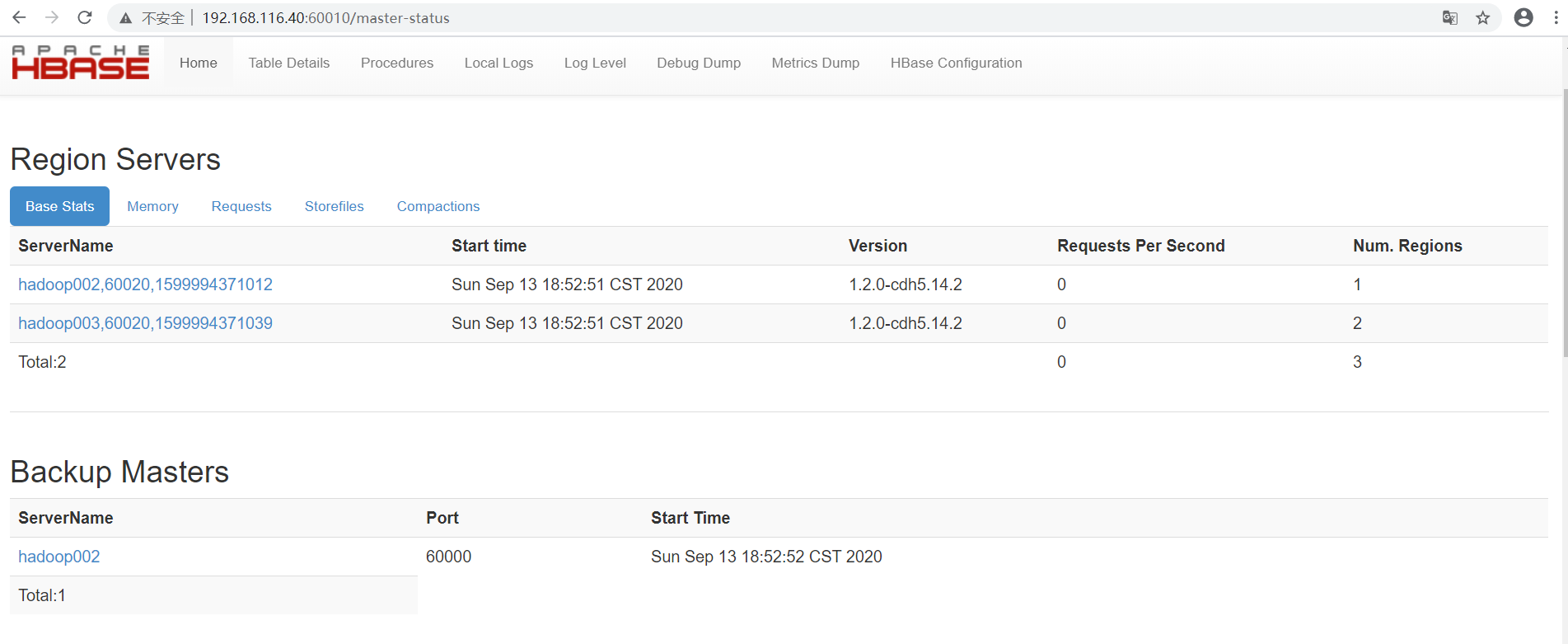Image resolution: width=1568 pixels, height=644 pixels.
Task: Click the Total:2 region servers cell
Action: pyautogui.click(x=42, y=362)
